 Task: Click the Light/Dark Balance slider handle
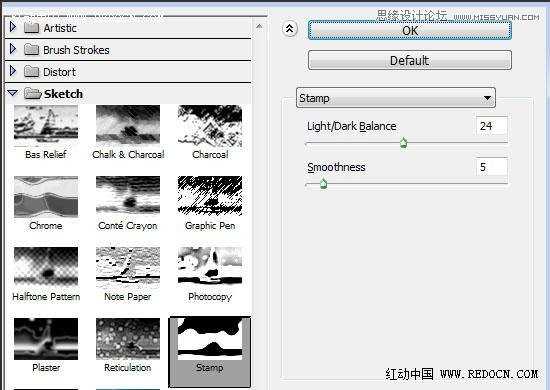coord(403,143)
